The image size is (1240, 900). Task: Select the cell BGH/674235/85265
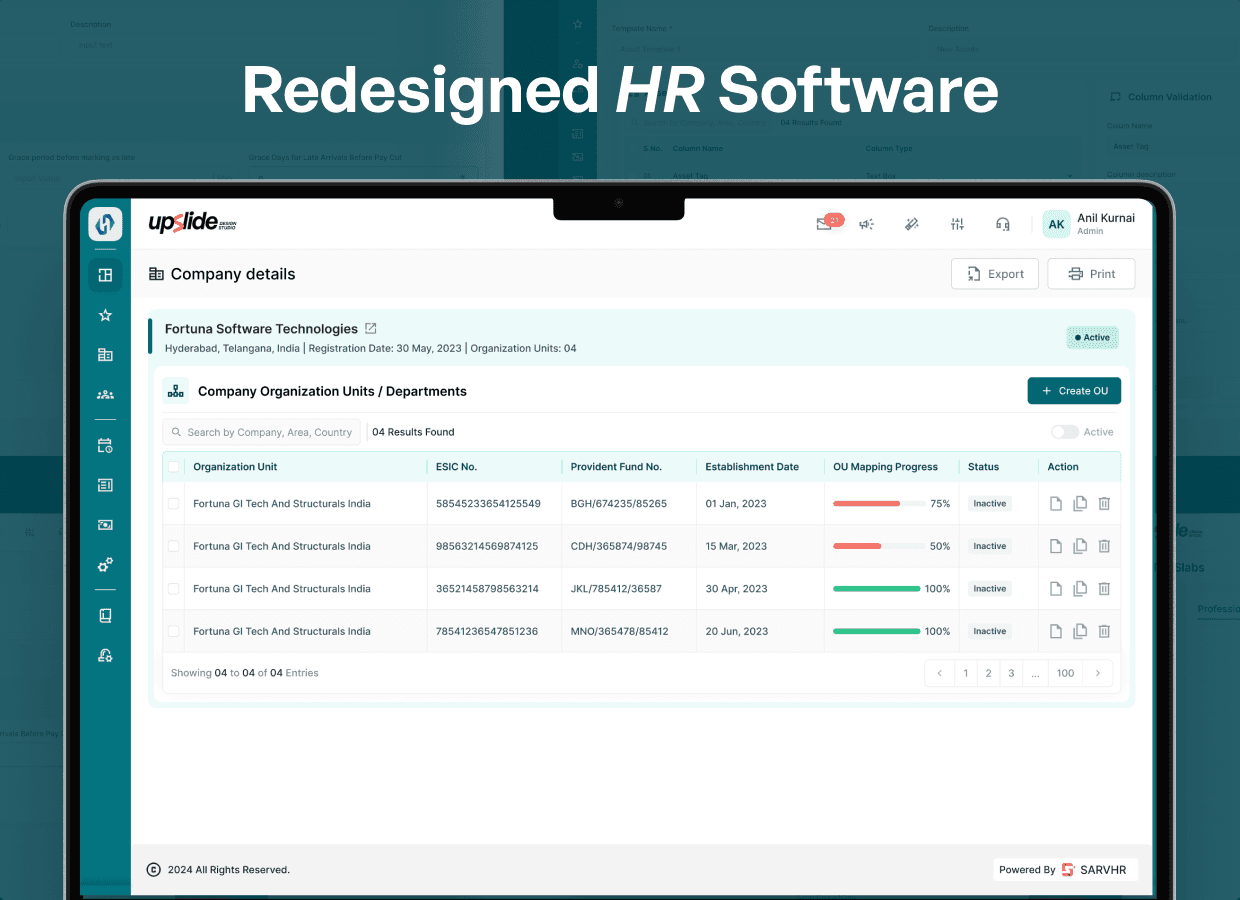point(619,504)
